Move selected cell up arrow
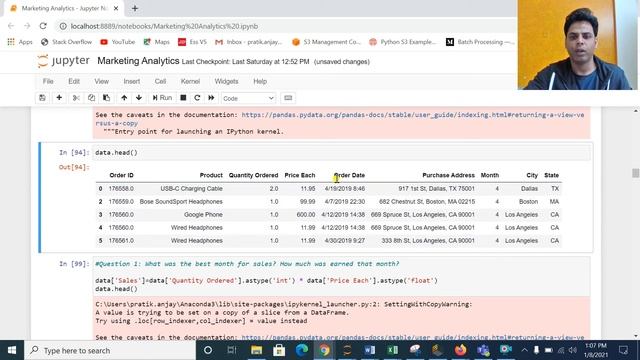Image resolution: width=640 pixels, height=360 pixels. pyautogui.click(x=124, y=98)
